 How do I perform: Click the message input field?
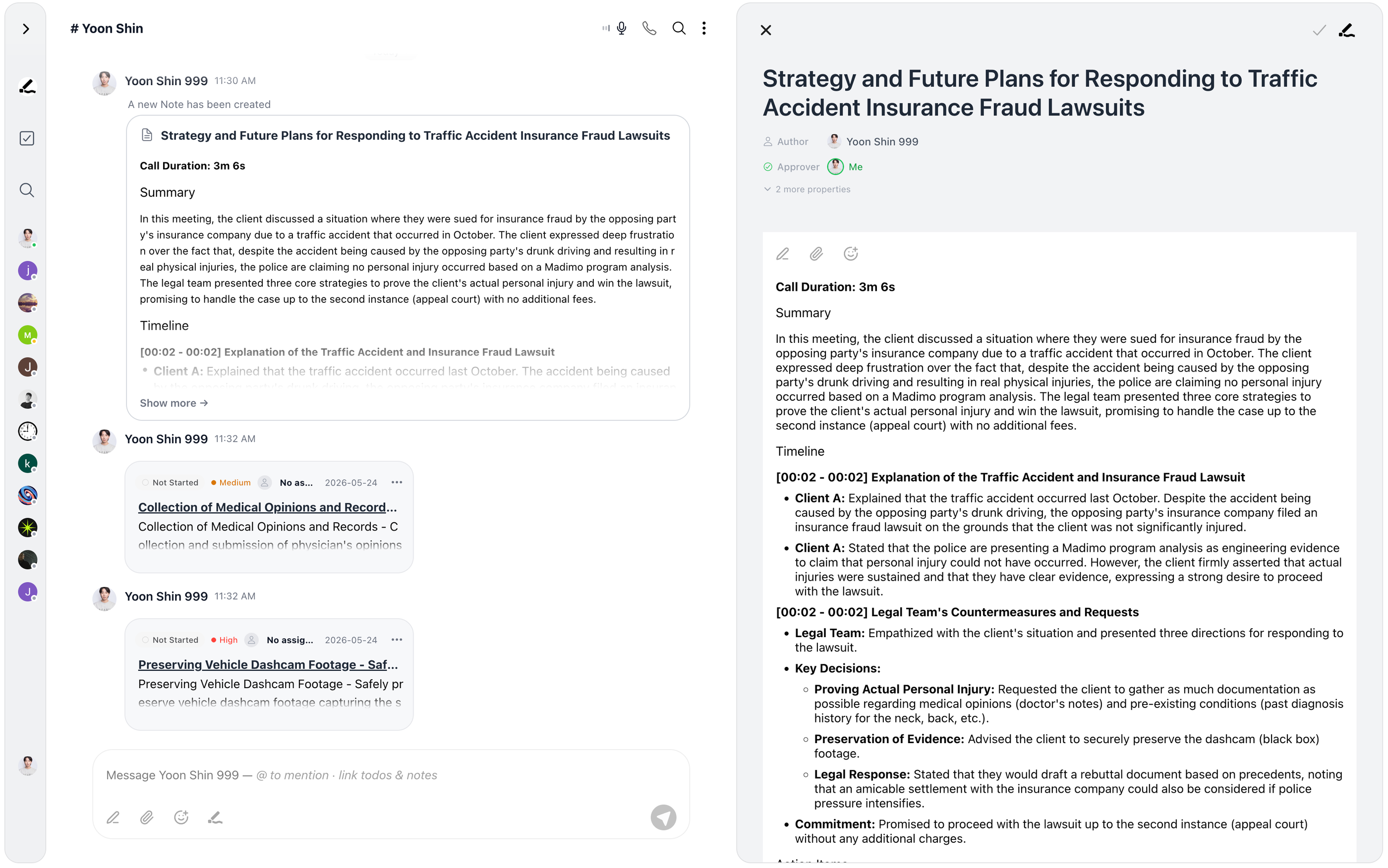391,775
